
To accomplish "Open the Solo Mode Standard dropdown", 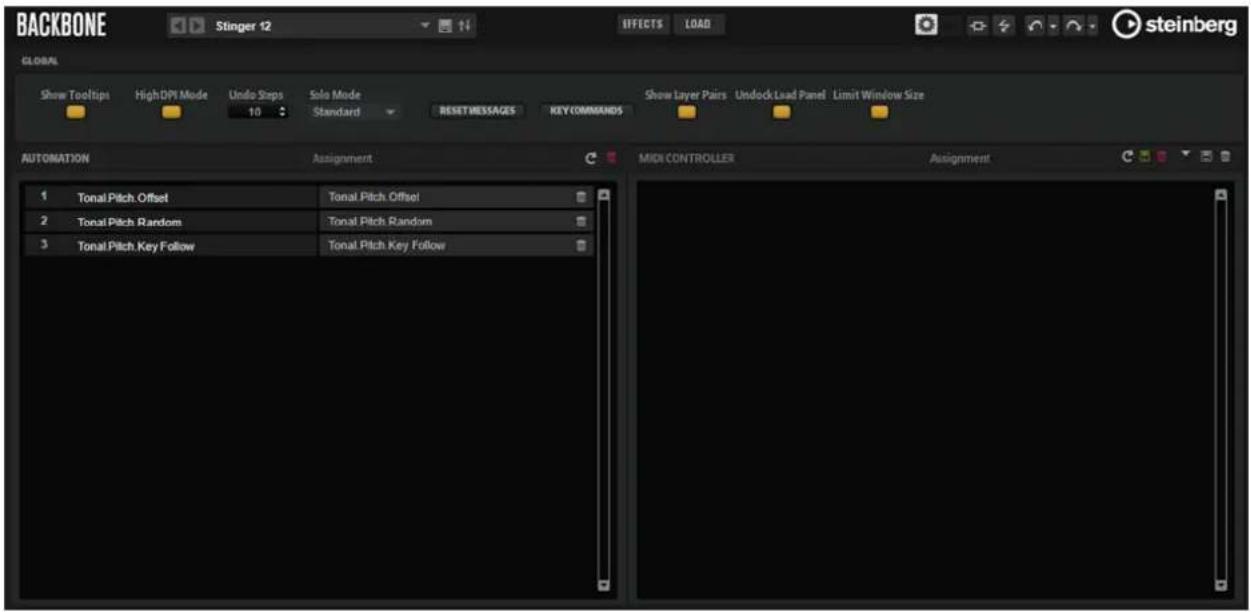I will pyautogui.click(x=353, y=112).
